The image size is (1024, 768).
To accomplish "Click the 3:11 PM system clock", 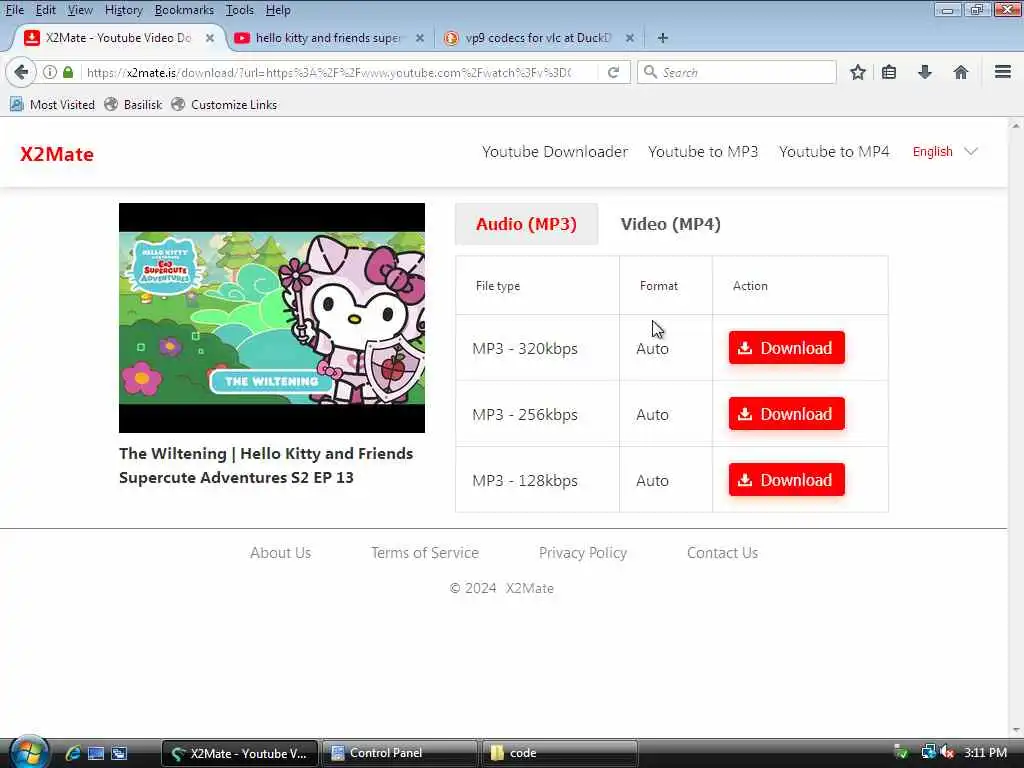I will [985, 752].
